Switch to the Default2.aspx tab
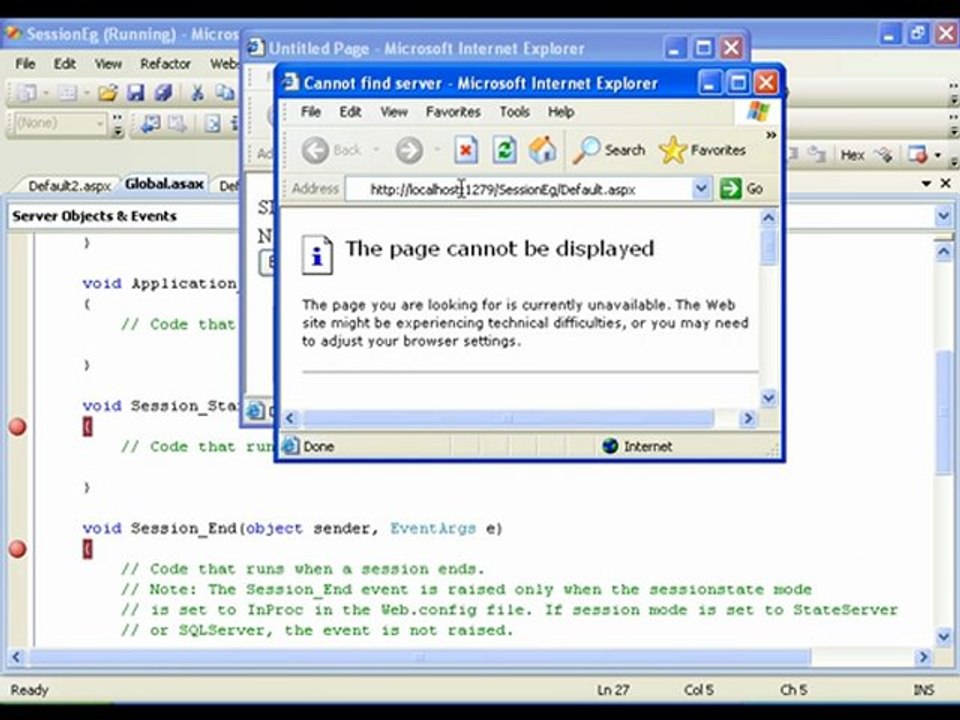 click(x=69, y=185)
